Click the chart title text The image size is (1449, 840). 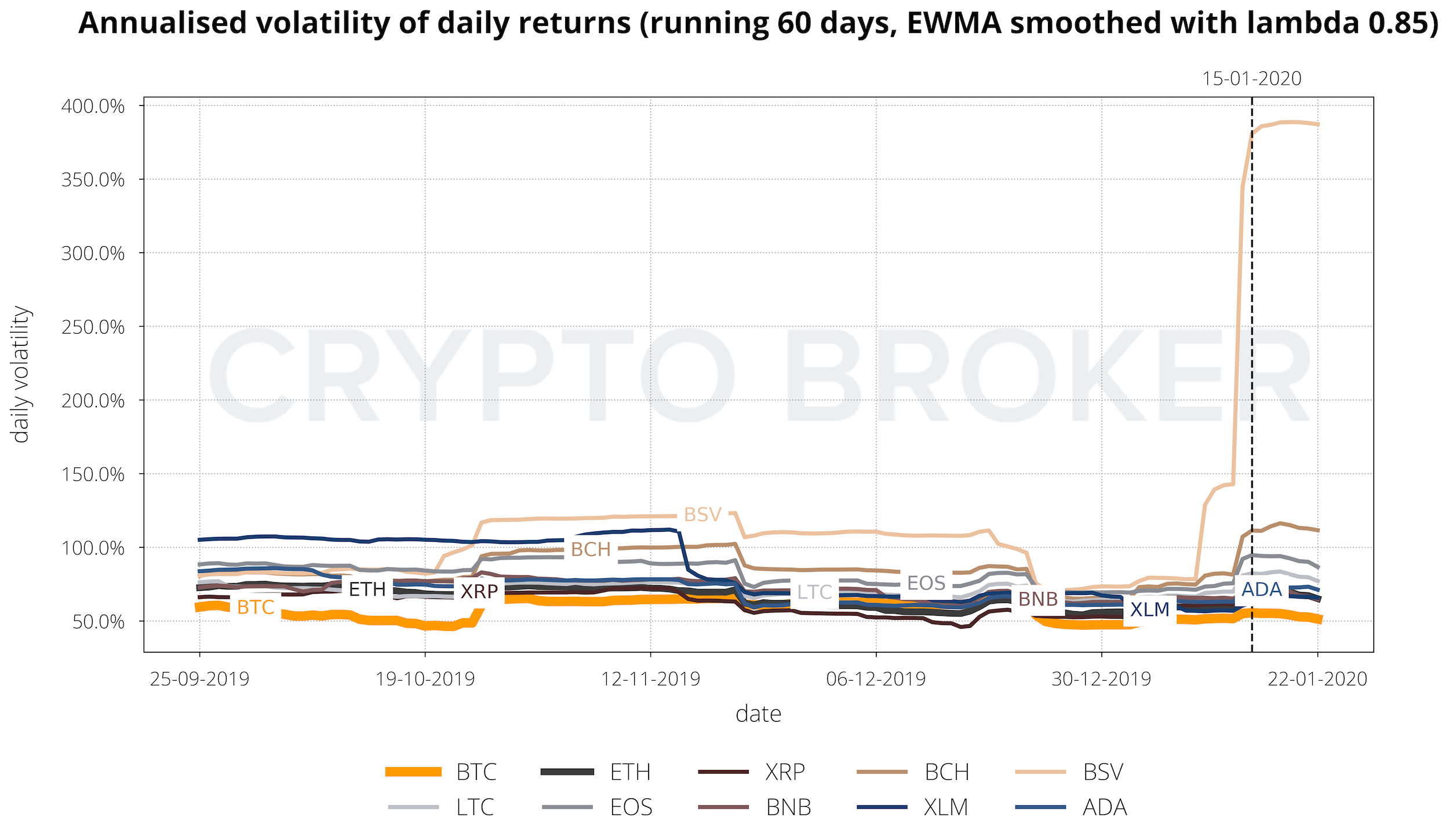pos(758,23)
